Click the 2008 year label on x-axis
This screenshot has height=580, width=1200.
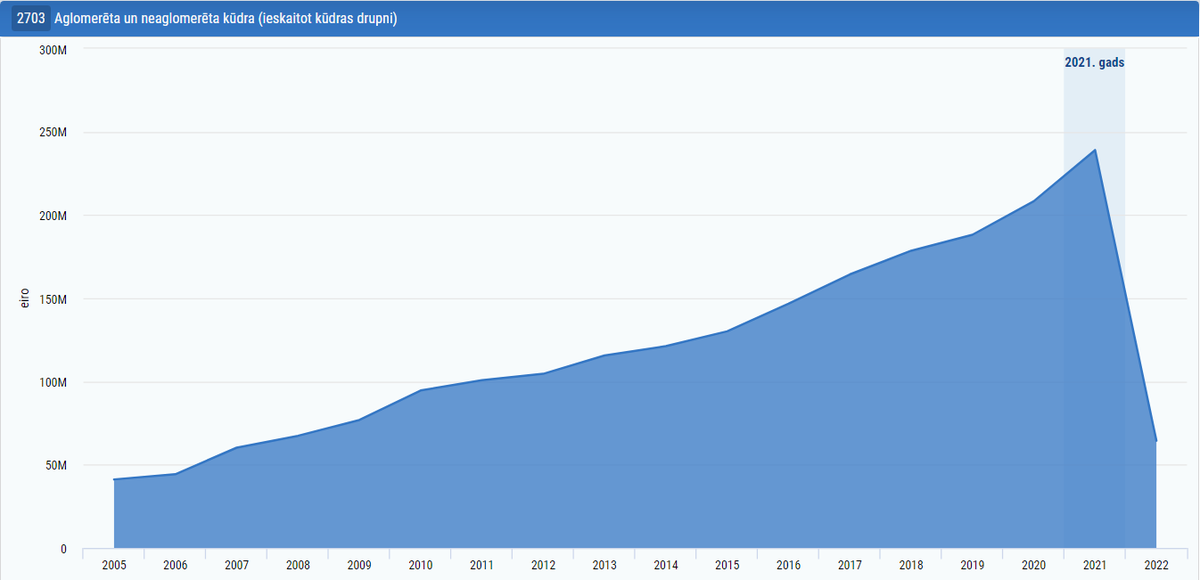coord(298,566)
